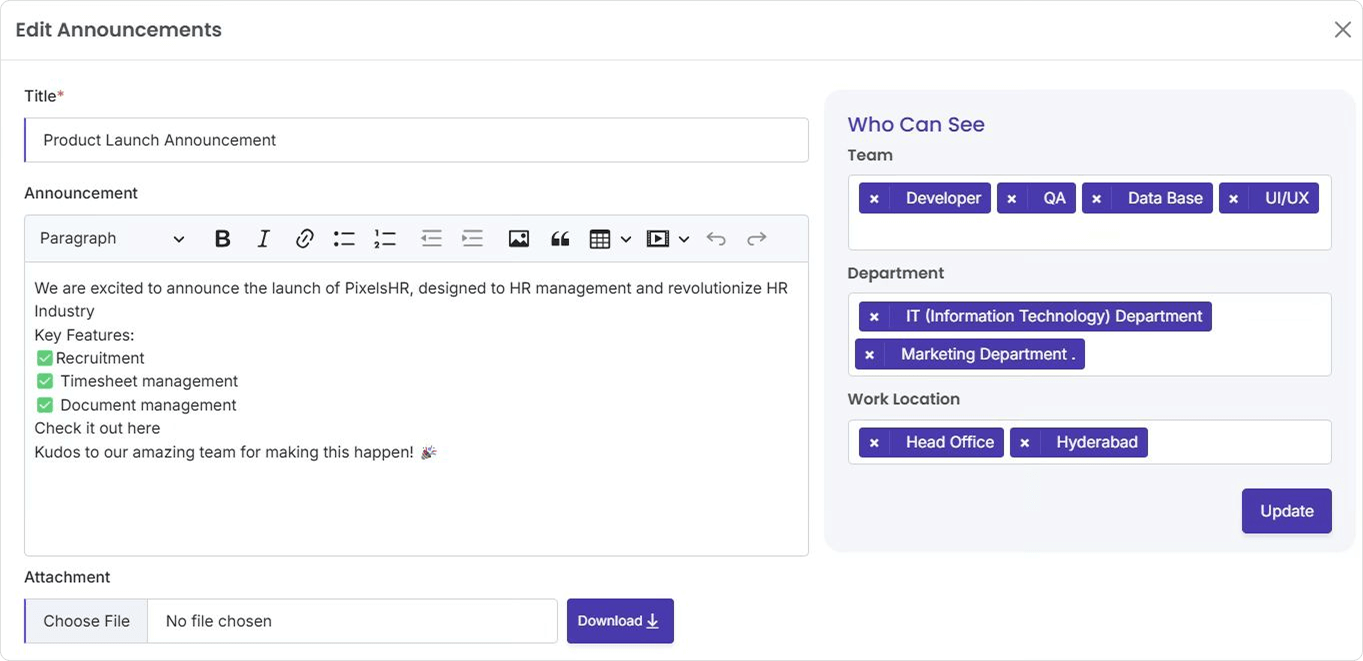Toggle bold formatting in the editor toolbar

tap(223, 239)
